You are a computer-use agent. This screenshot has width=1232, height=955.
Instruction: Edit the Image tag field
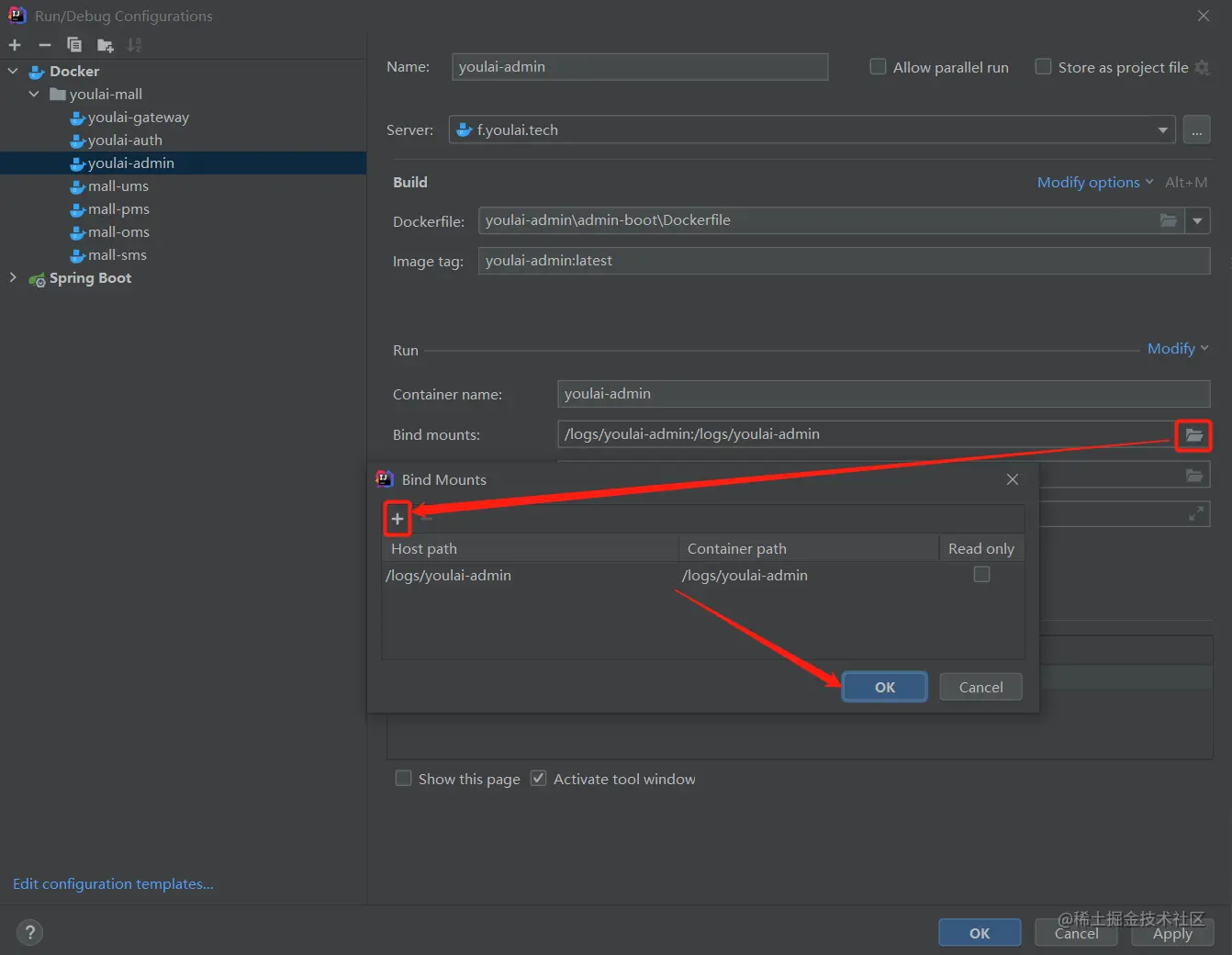click(844, 261)
